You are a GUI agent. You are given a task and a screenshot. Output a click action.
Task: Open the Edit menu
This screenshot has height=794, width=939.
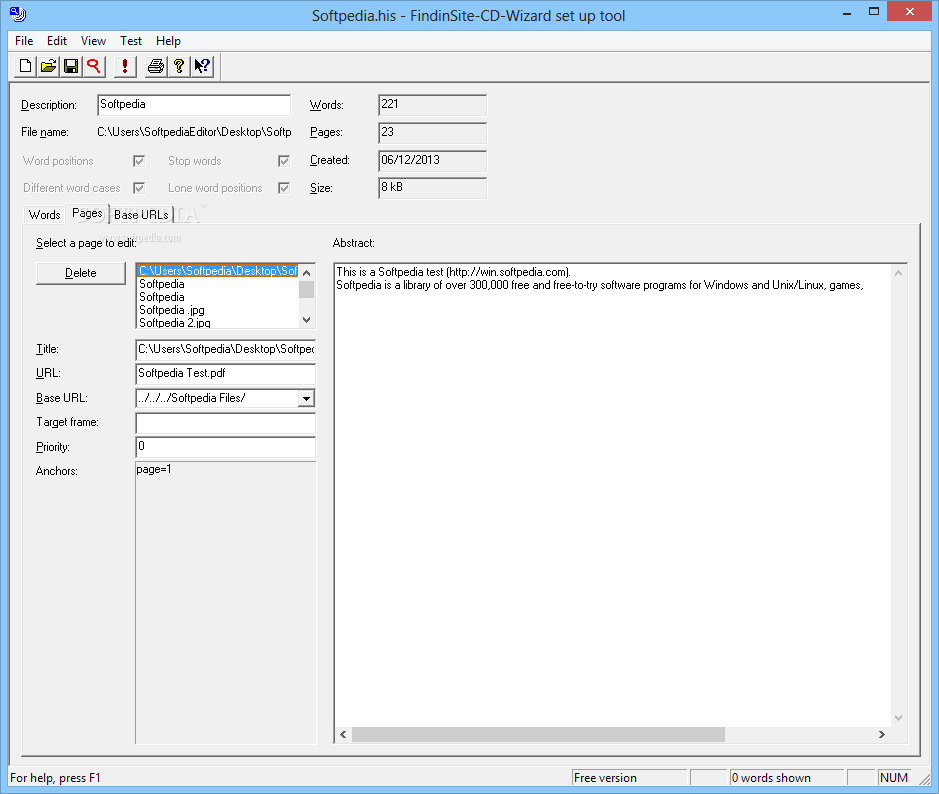57,41
